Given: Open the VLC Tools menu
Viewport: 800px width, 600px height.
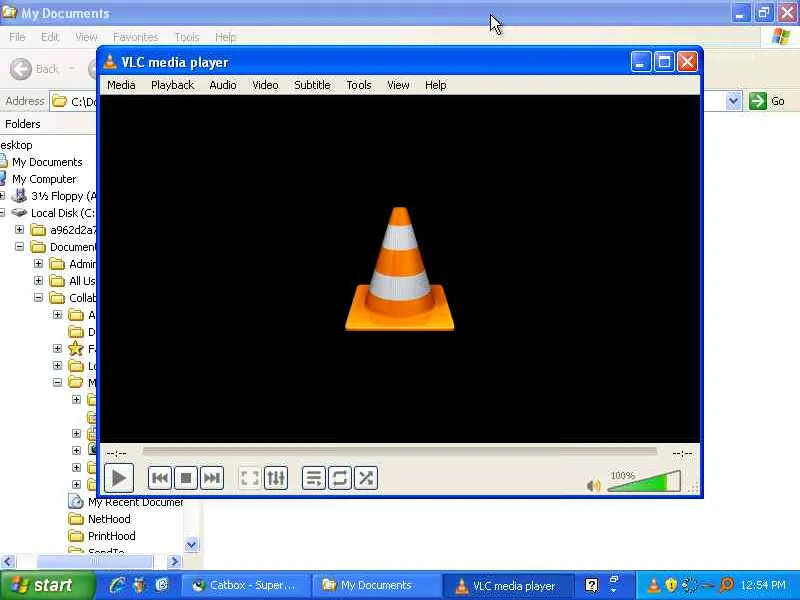Looking at the screenshot, I should pyautogui.click(x=359, y=85).
